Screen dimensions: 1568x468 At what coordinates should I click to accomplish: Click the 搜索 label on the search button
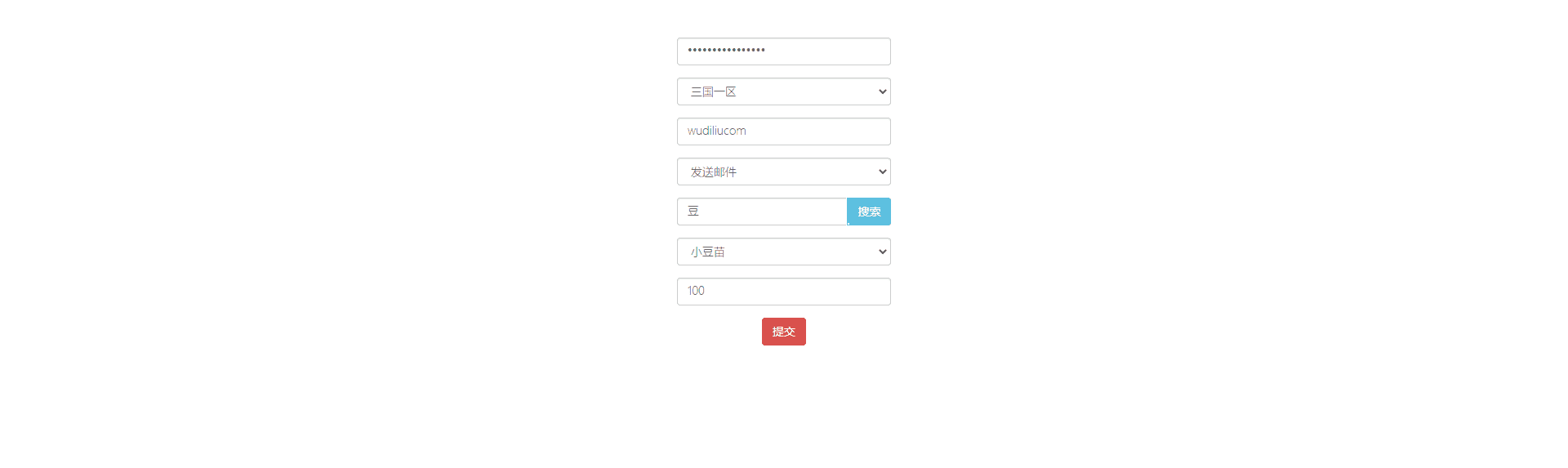coord(869,212)
